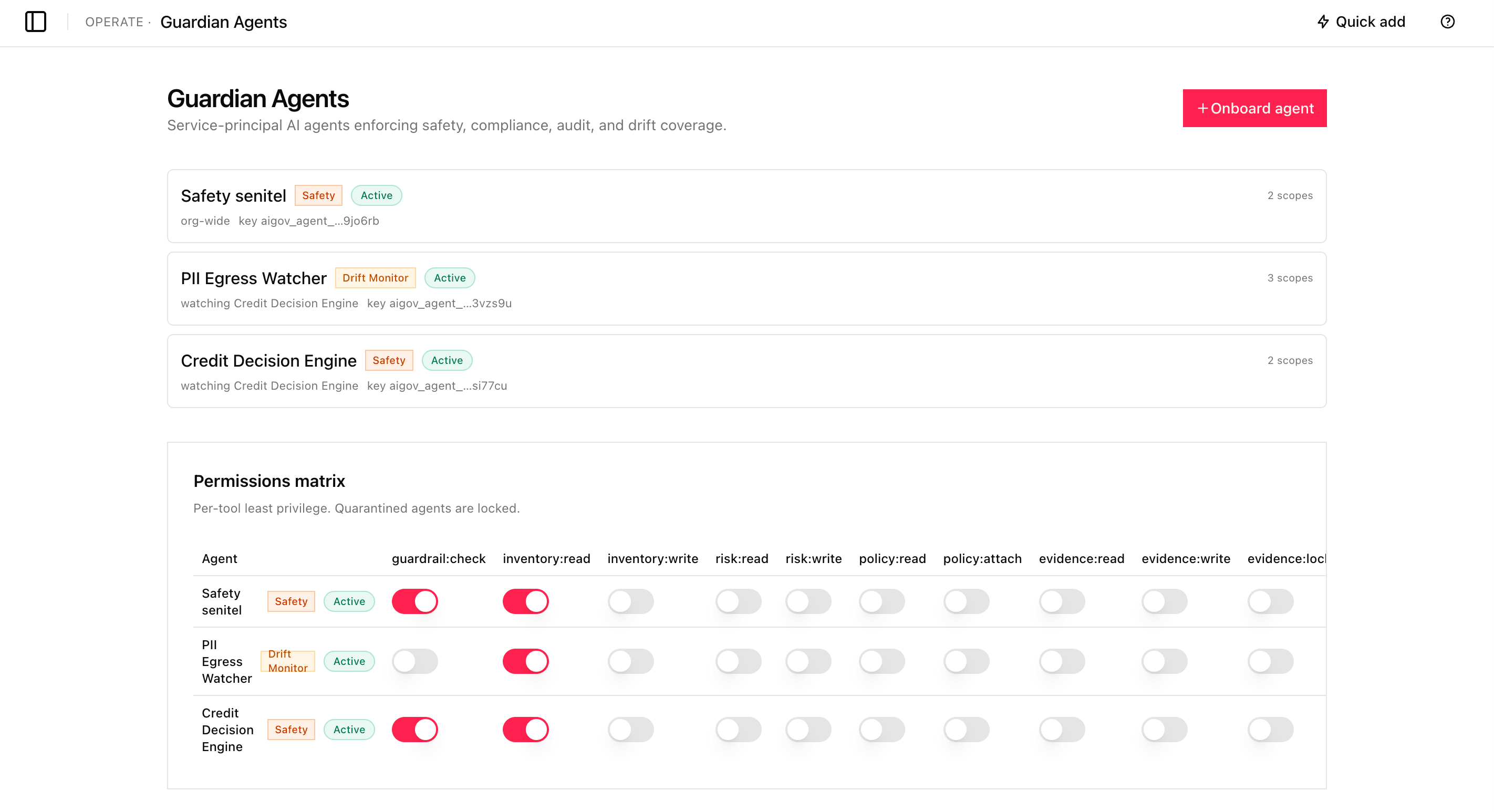Click the 3 scopes label on PII card
The width and height of the screenshot is (1494, 812).
pyautogui.click(x=1290, y=278)
